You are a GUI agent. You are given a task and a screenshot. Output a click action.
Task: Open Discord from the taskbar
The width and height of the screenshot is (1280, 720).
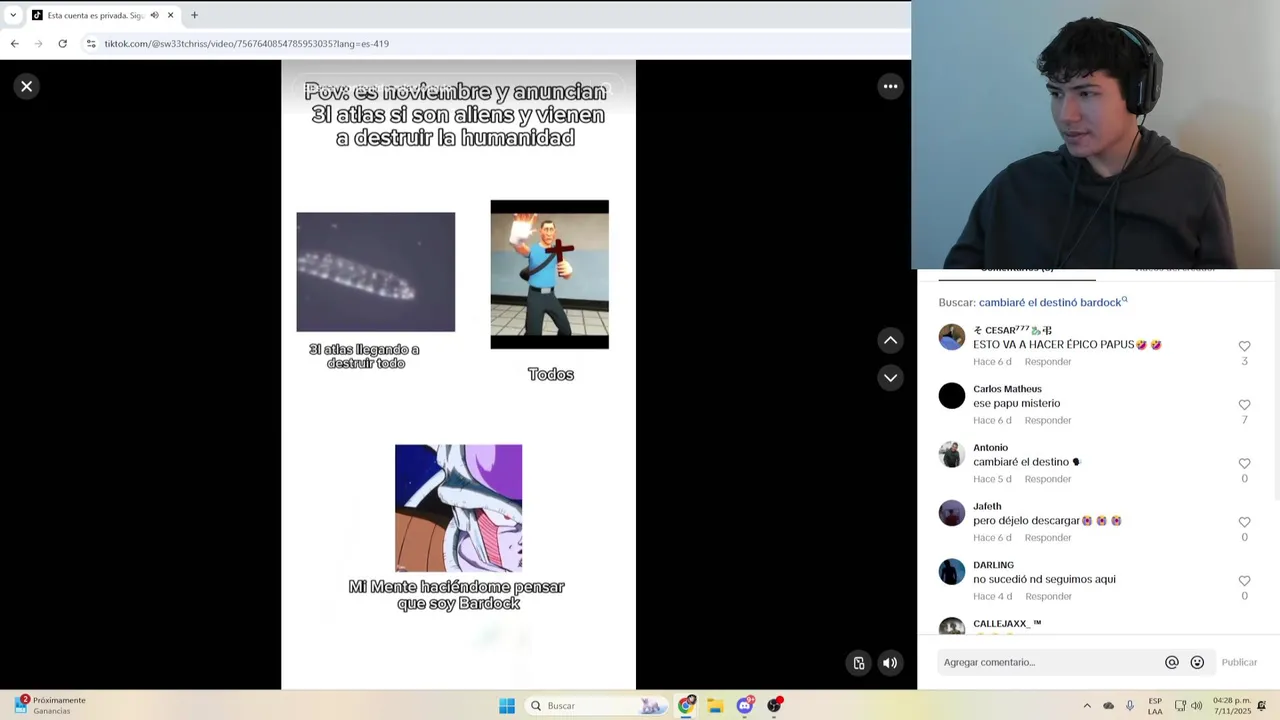(745, 706)
